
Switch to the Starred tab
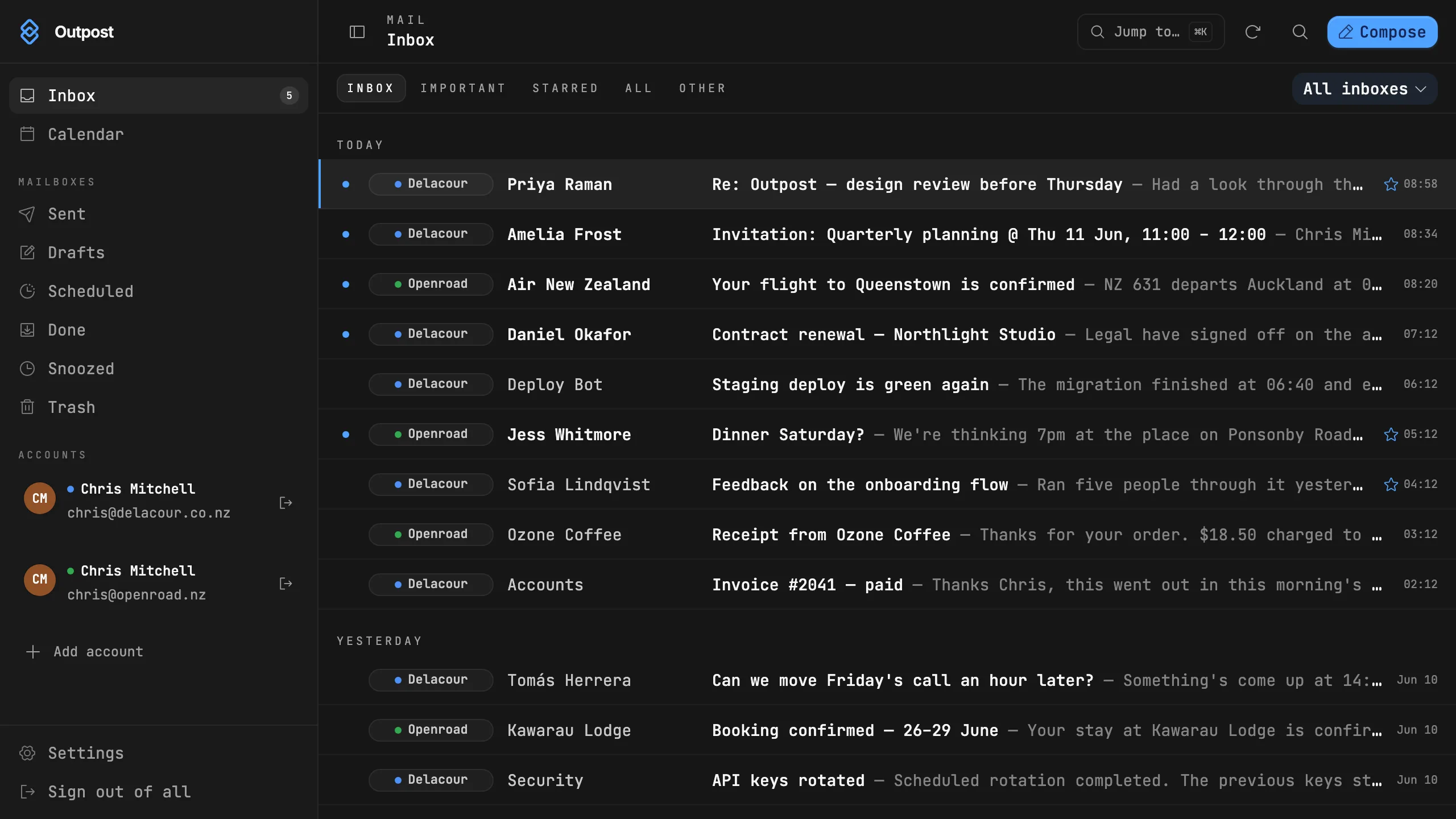[x=565, y=88]
